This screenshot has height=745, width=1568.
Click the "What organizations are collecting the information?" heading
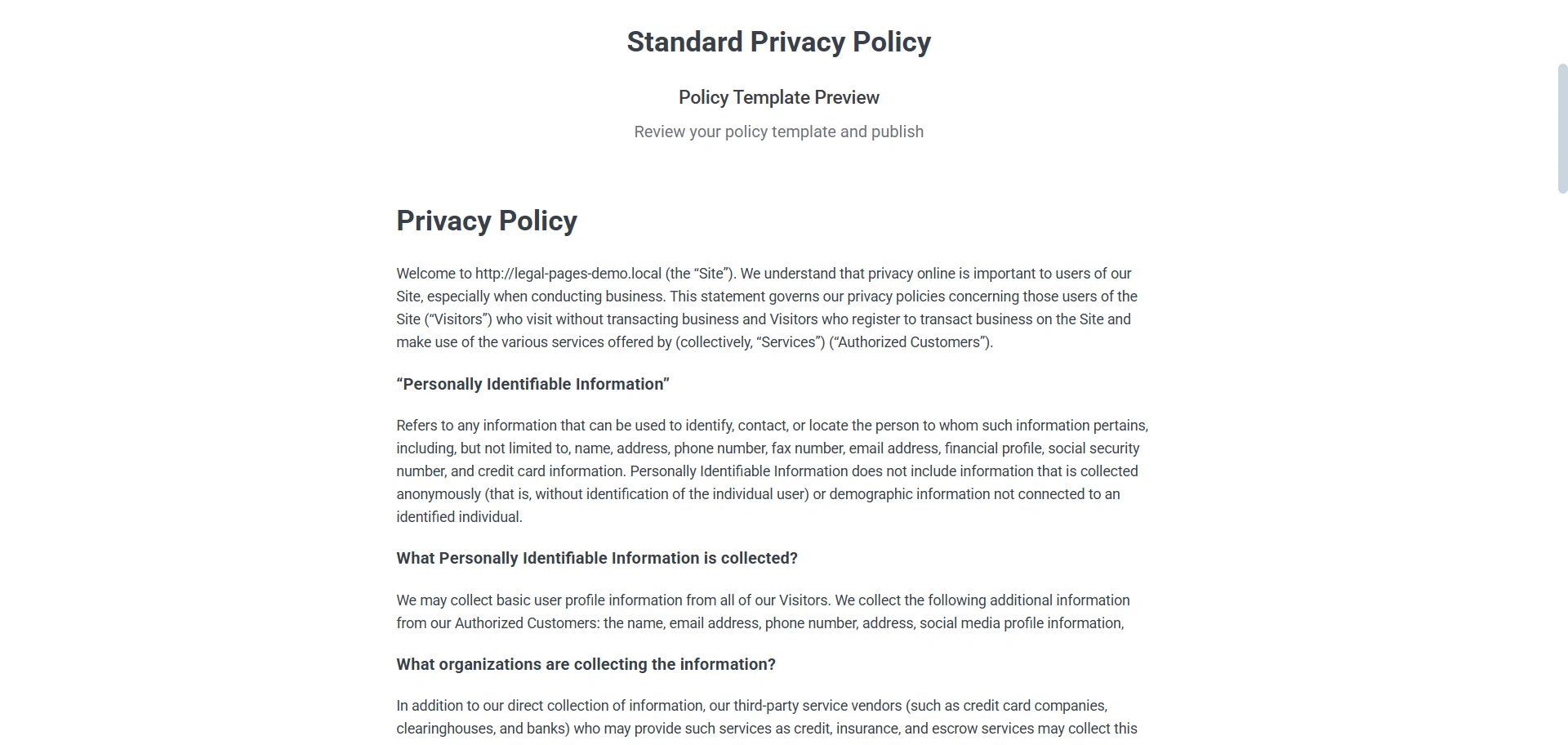click(x=586, y=665)
